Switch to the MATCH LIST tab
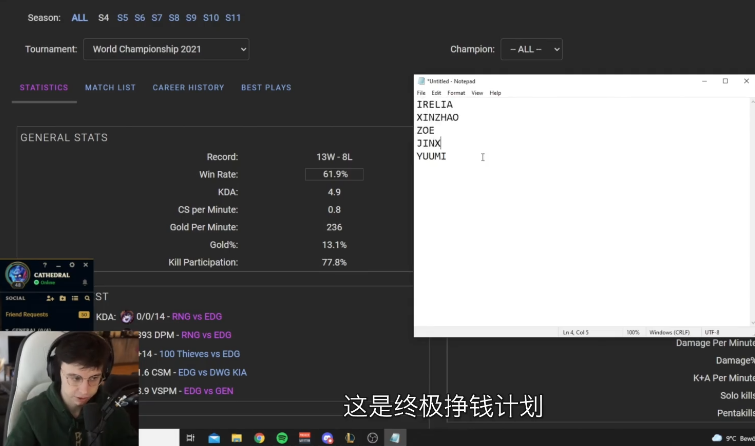Image resolution: width=755 pixels, height=446 pixels. point(110,88)
